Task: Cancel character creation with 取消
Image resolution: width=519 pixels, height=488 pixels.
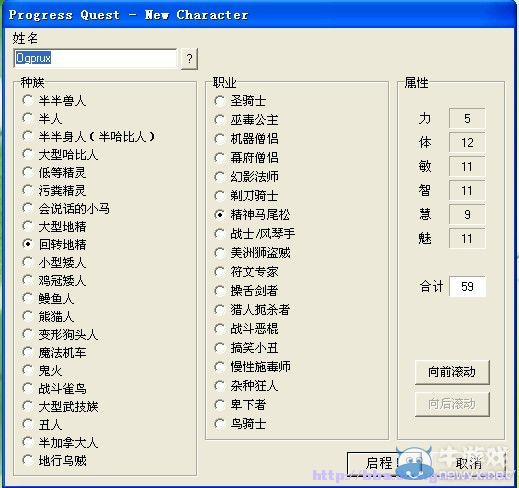Action: click(x=469, y=463)
